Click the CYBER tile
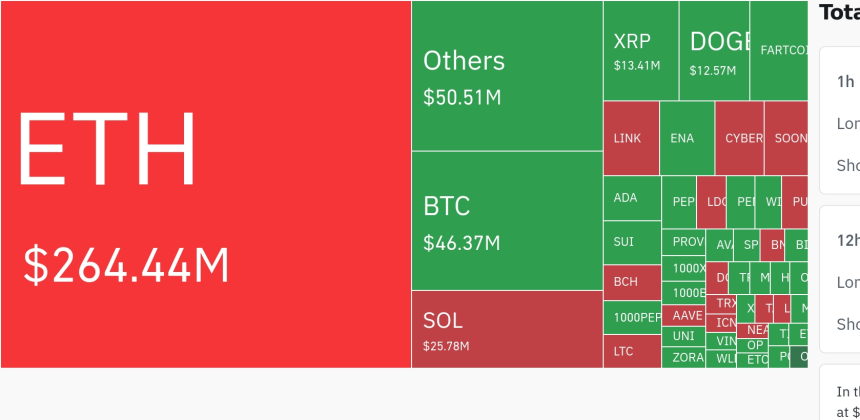860x420 pixels. tap(740, 138)
